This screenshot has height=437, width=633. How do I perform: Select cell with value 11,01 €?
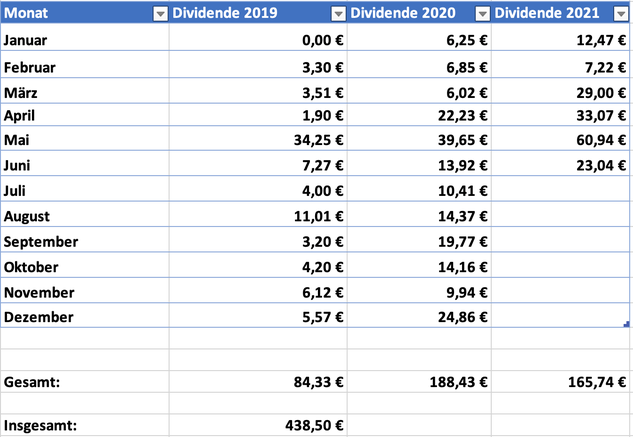point(258,214)
